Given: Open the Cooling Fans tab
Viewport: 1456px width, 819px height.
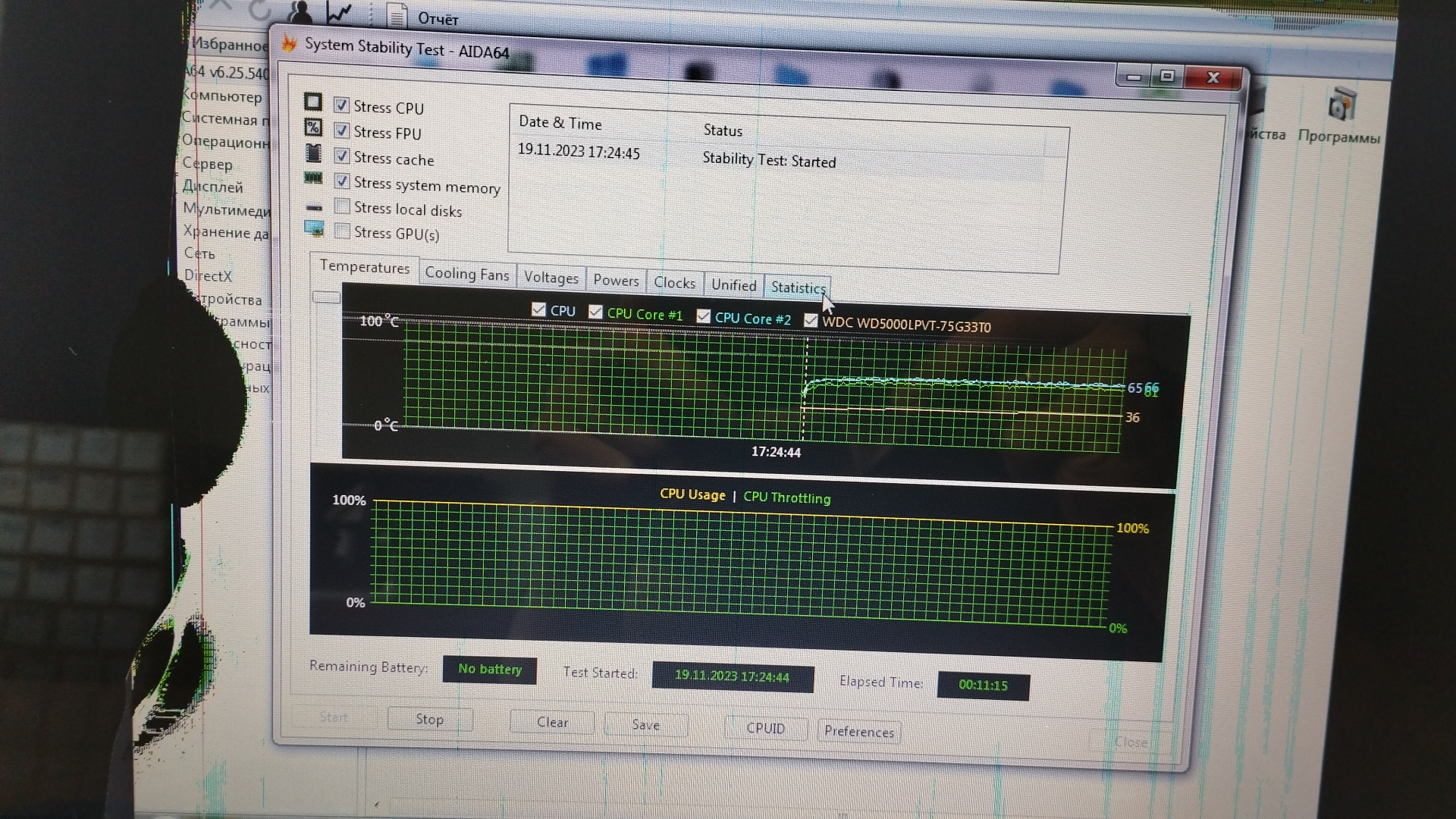Looking at the screenshot, I should point(466,274).
